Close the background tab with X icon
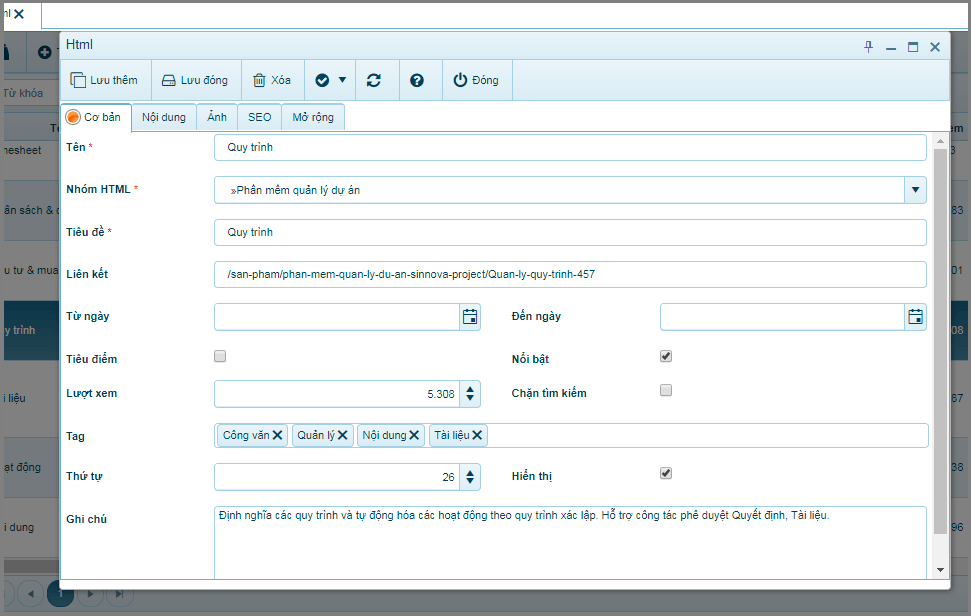This screenshot has height=616, width=971. (x=19, y=14)
